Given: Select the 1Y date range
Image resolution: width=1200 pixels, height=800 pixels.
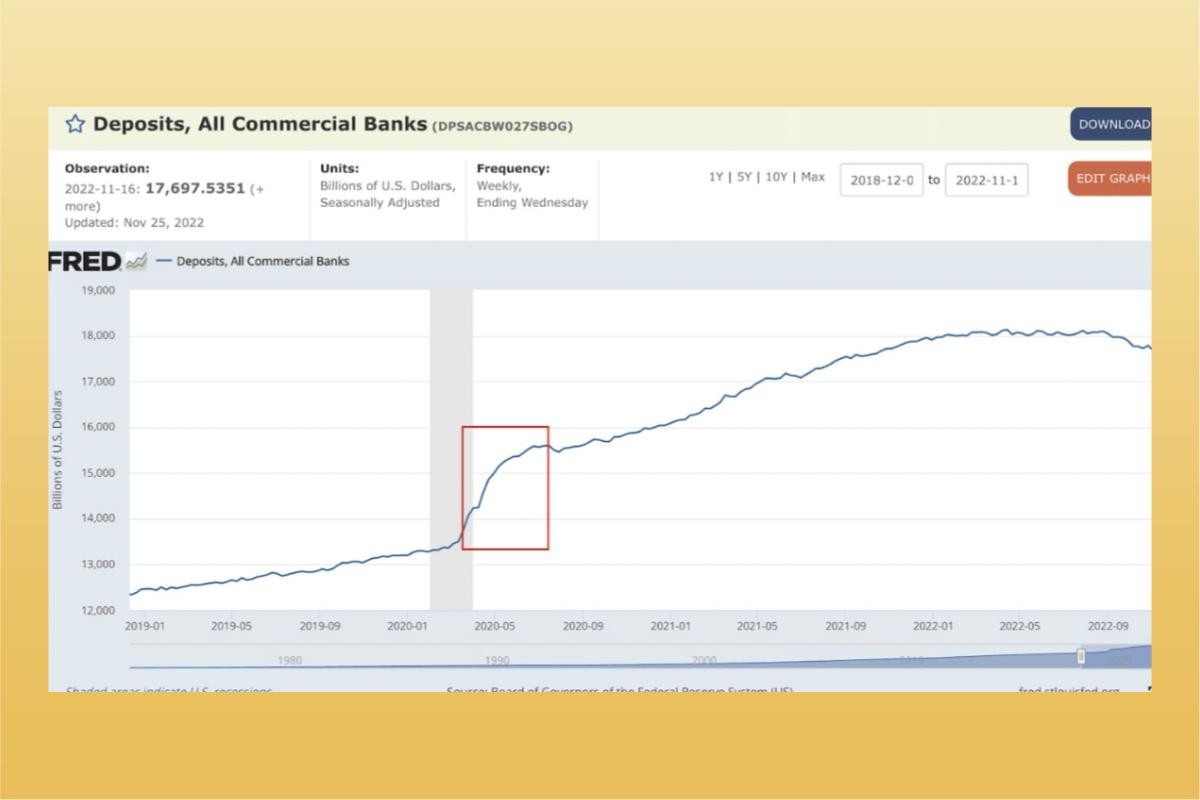Looking at the screenshot, I should (716, 177).
